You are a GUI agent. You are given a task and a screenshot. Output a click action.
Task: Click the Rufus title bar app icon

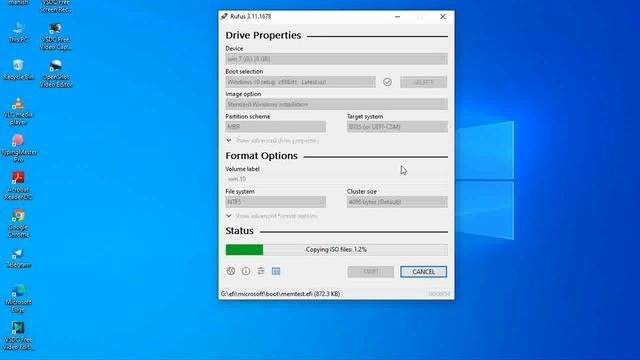click(x=224, y=16)
